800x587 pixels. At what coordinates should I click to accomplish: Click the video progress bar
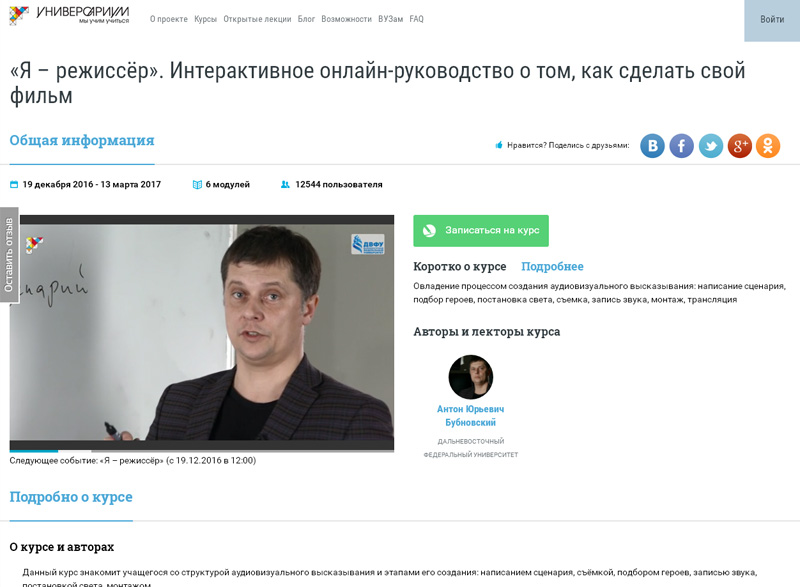click(202, 450)
